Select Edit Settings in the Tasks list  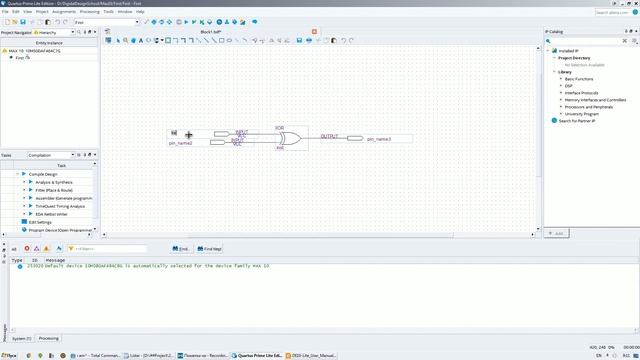click(40, 222)
